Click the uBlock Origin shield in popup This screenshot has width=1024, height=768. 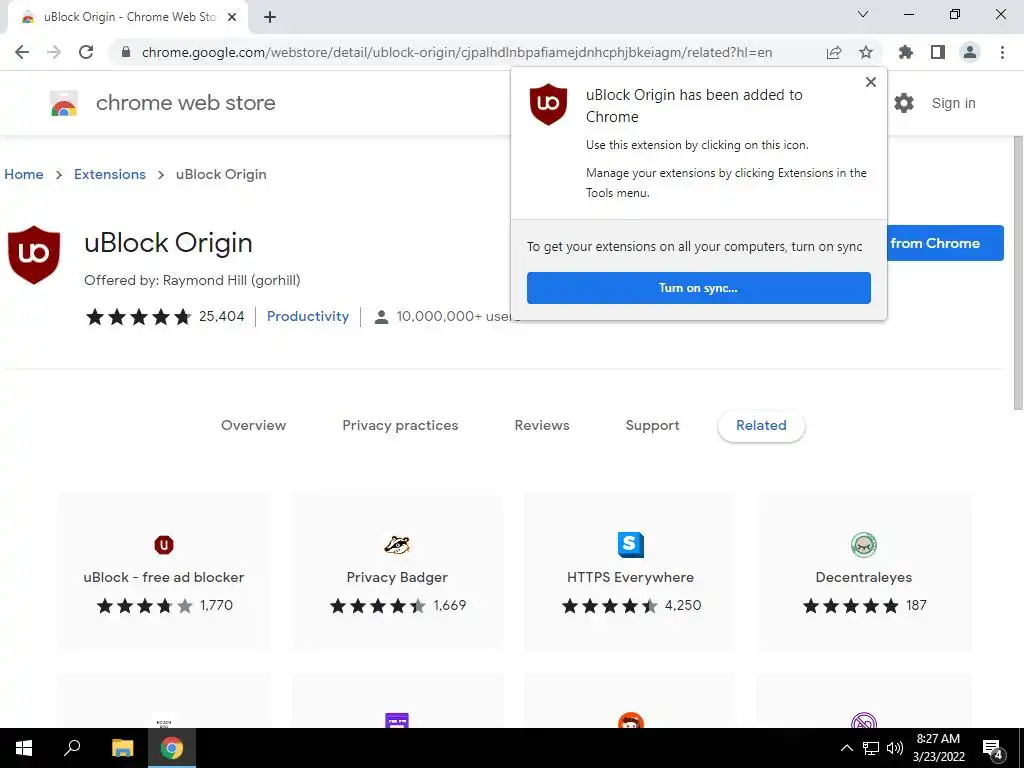tap(548, 104)
